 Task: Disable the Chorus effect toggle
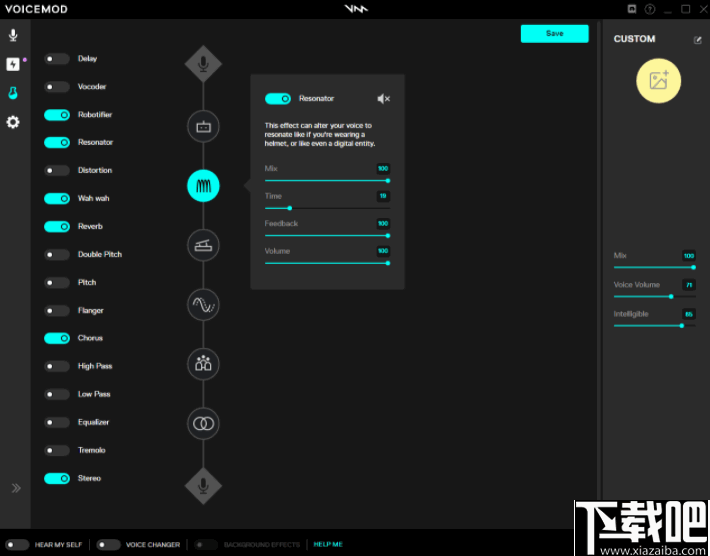coord(57,338)
